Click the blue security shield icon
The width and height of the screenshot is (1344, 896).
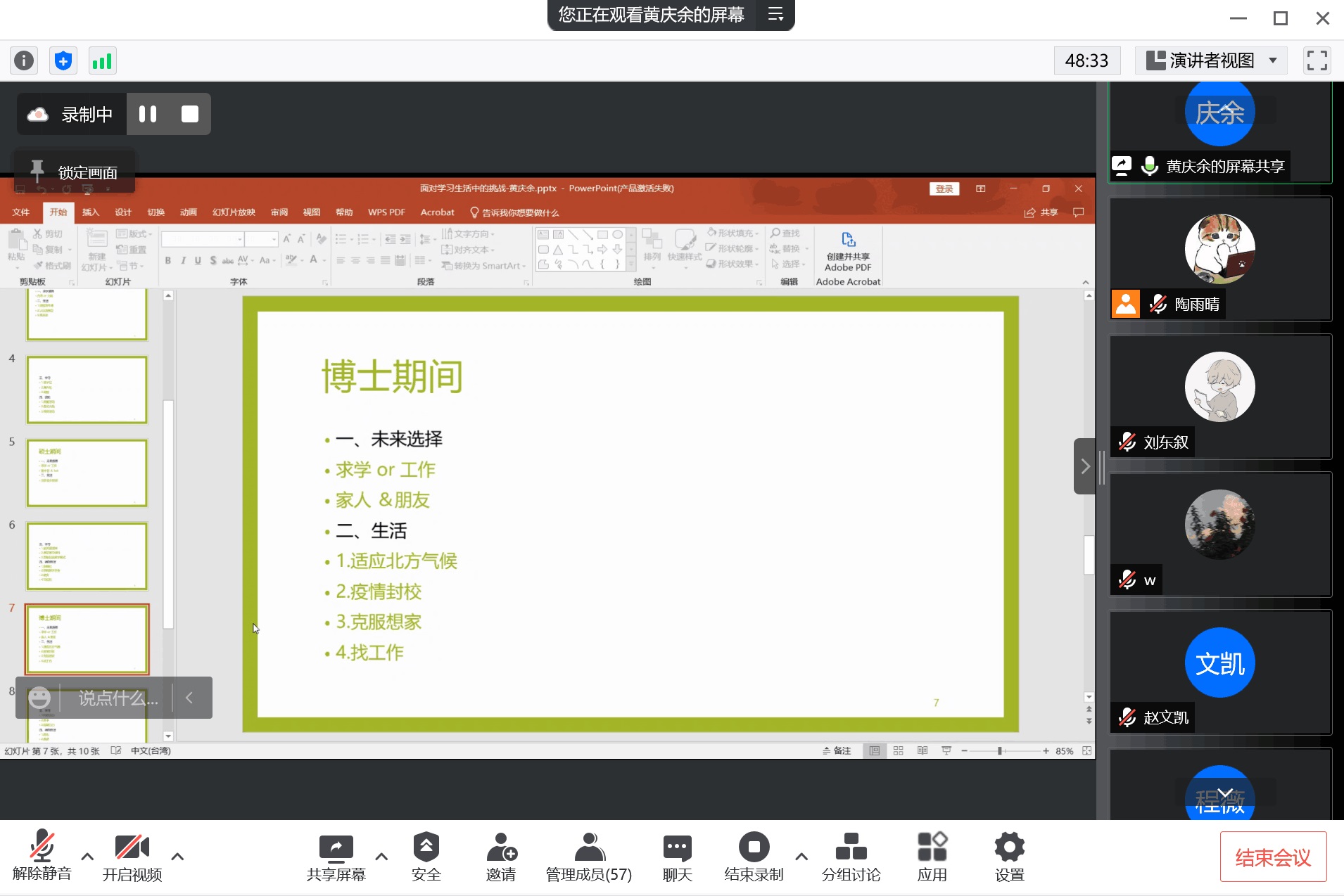(63, 61)
